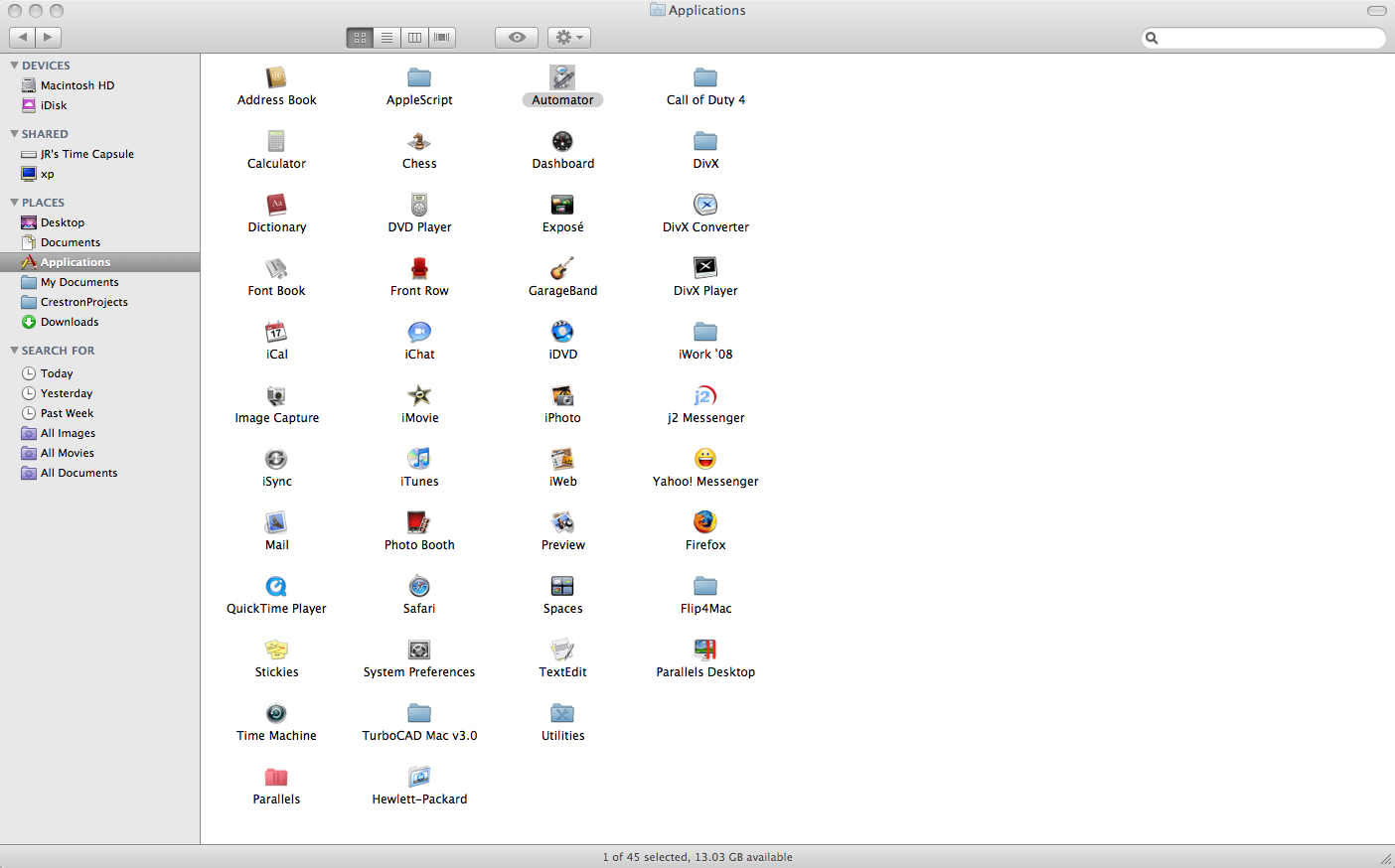Select the red Parallels folder

click(276, 777)
